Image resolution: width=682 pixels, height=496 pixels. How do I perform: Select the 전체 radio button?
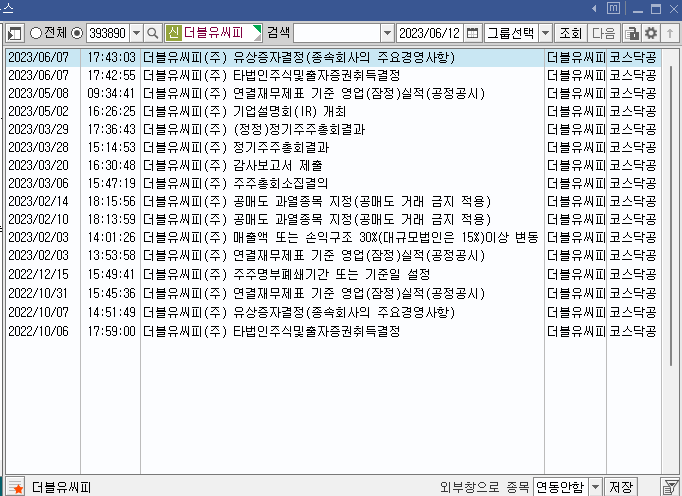(36, 33)
